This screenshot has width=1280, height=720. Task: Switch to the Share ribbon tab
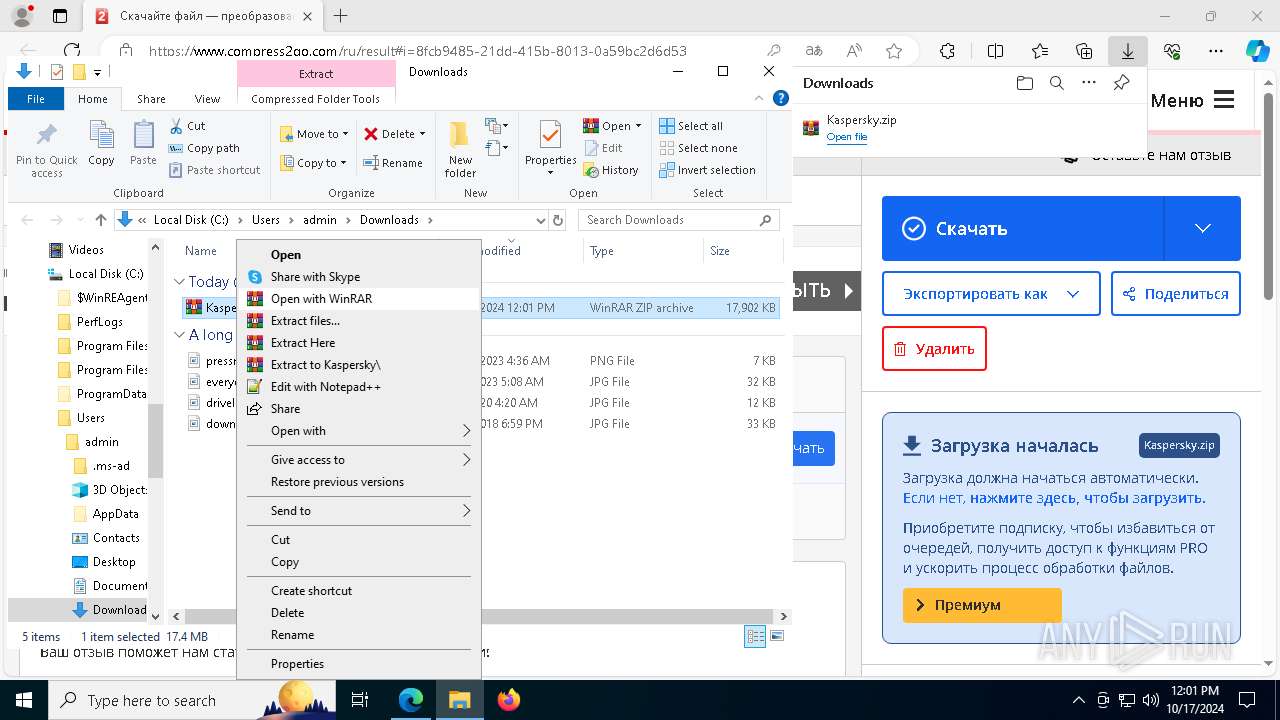coord(151,99)
